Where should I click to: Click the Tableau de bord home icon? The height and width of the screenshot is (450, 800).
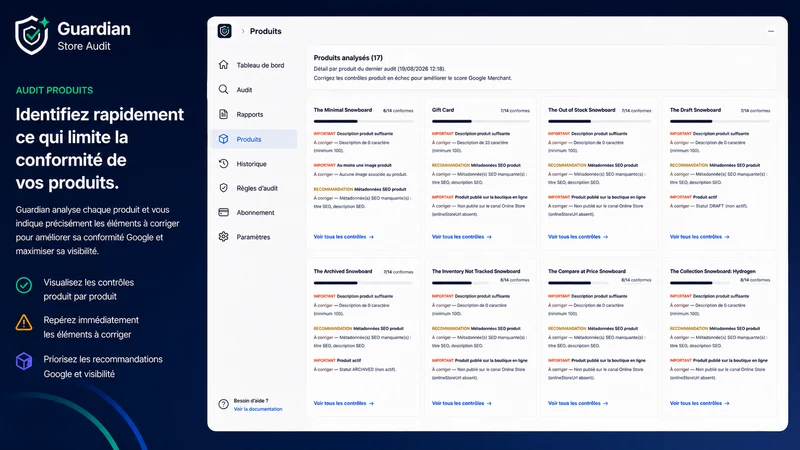click(223, 65)
